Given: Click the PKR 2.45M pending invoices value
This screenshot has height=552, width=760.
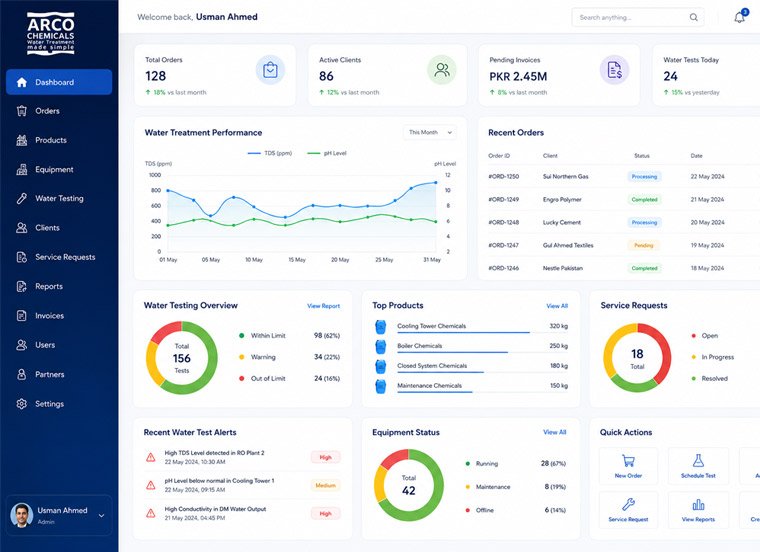Looking at the screenshot, I should click(518, 77).
